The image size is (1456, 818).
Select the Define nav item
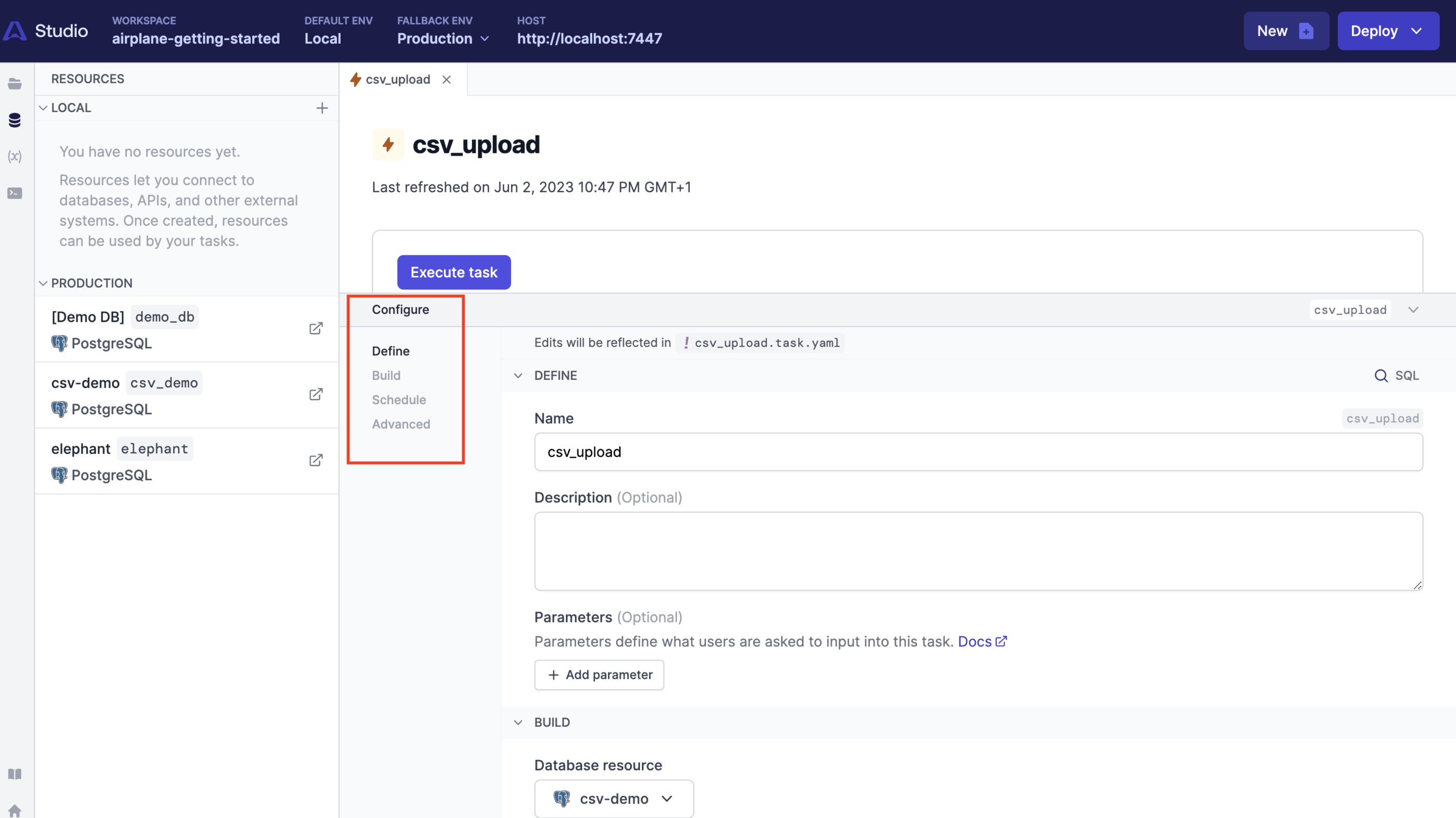[391, 351]
